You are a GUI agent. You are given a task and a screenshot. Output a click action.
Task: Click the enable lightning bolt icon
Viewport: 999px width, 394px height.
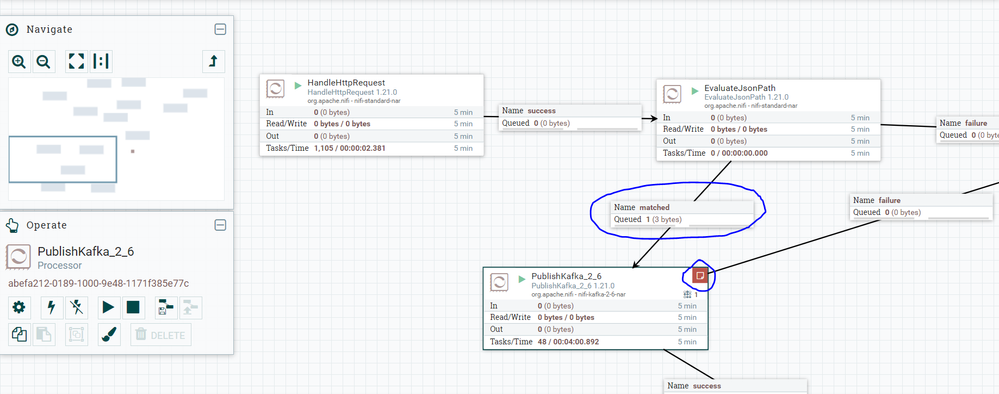pyautogui.click(x=52, y=308)
